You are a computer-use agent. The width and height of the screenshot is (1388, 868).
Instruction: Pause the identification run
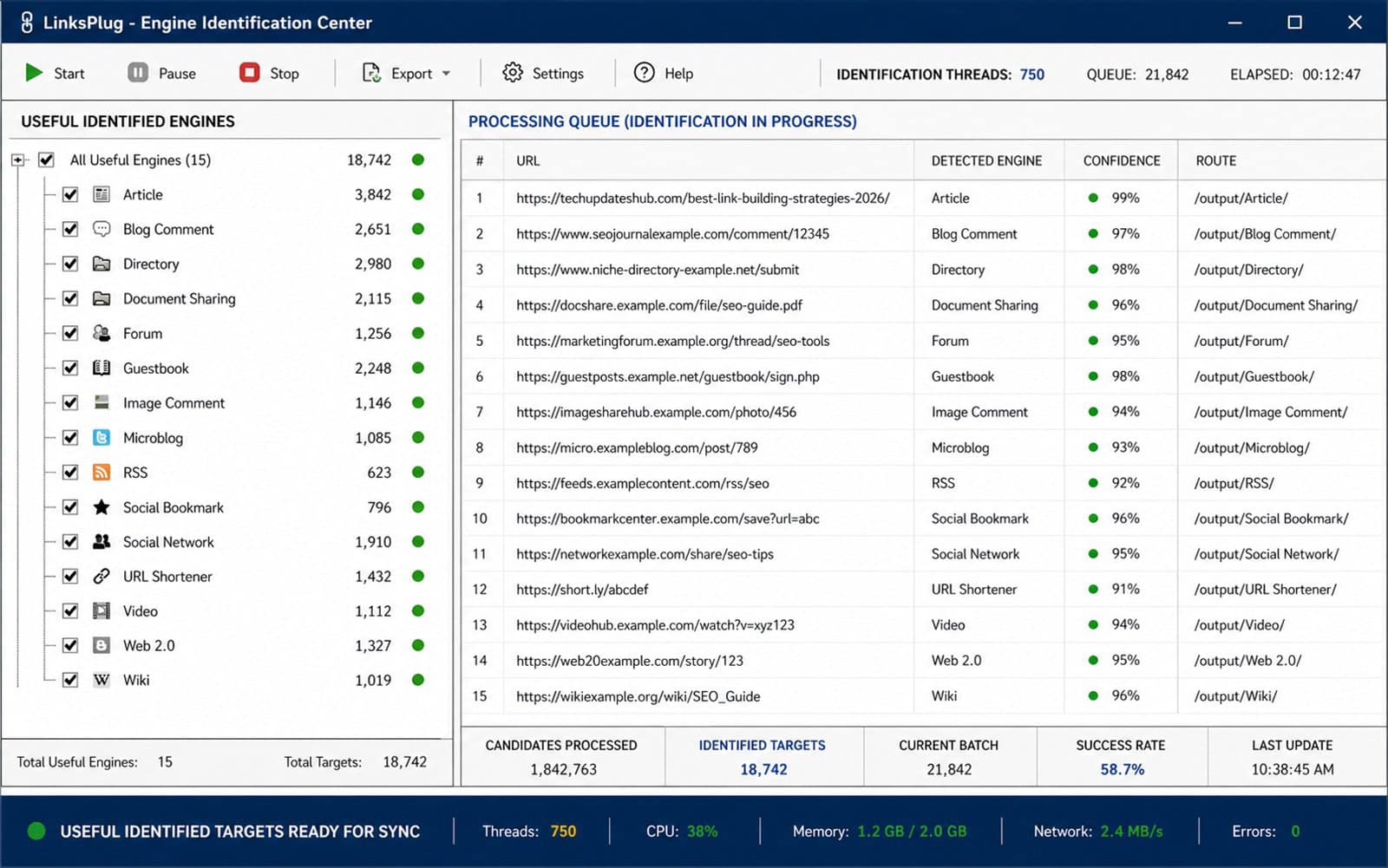[x=162, y=73]
